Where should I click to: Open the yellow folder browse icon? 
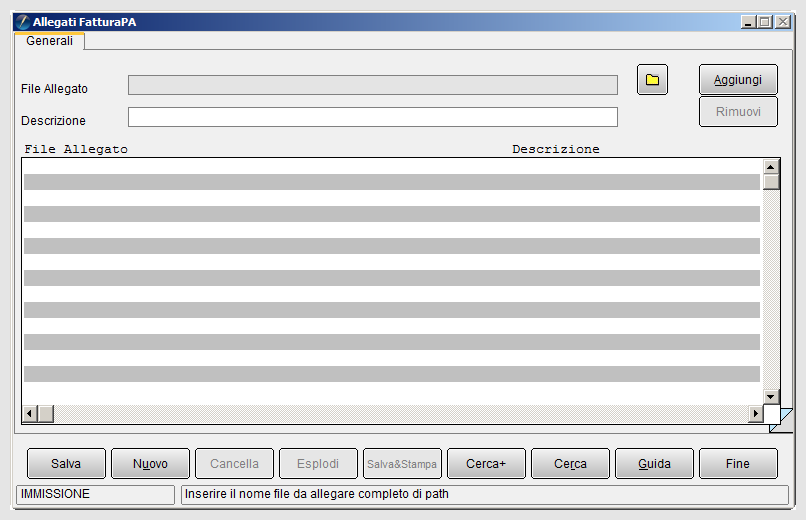(x=652, y=80)
